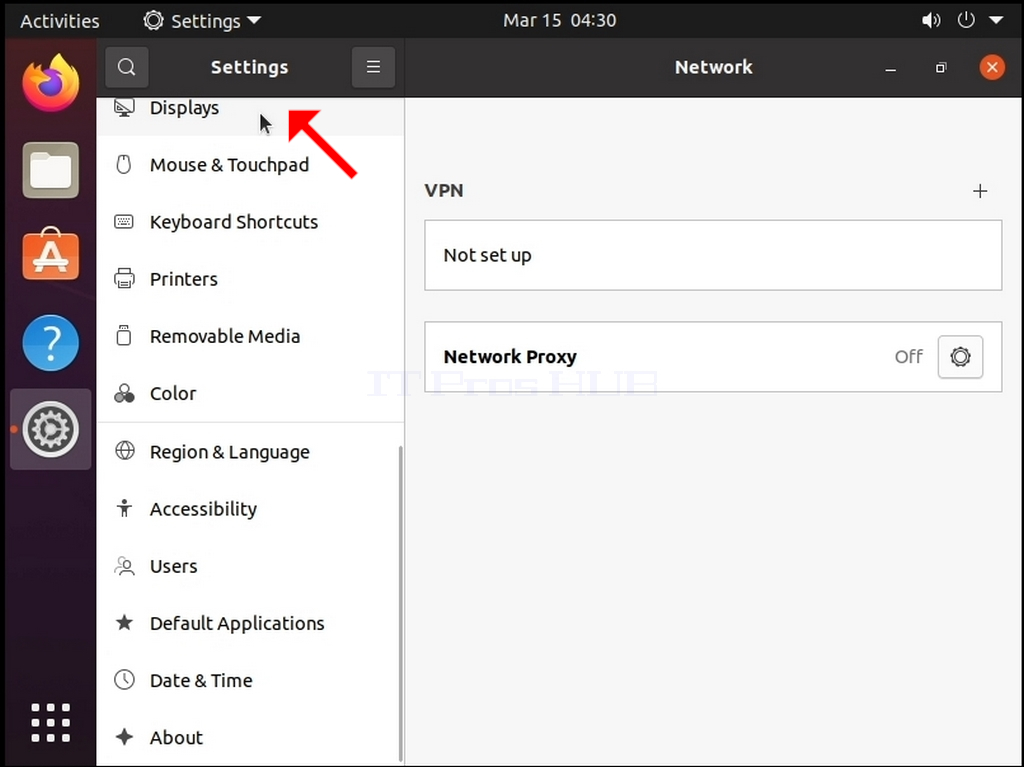Add a VPN connection with plus
Viewport: 1024px width, 767px height.
coord(980,191)
